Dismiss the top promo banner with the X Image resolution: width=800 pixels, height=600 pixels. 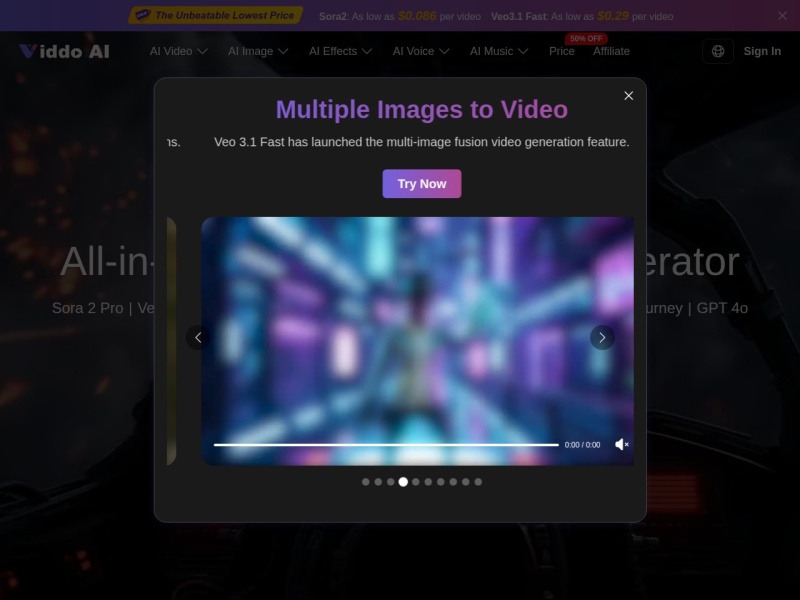784,15
